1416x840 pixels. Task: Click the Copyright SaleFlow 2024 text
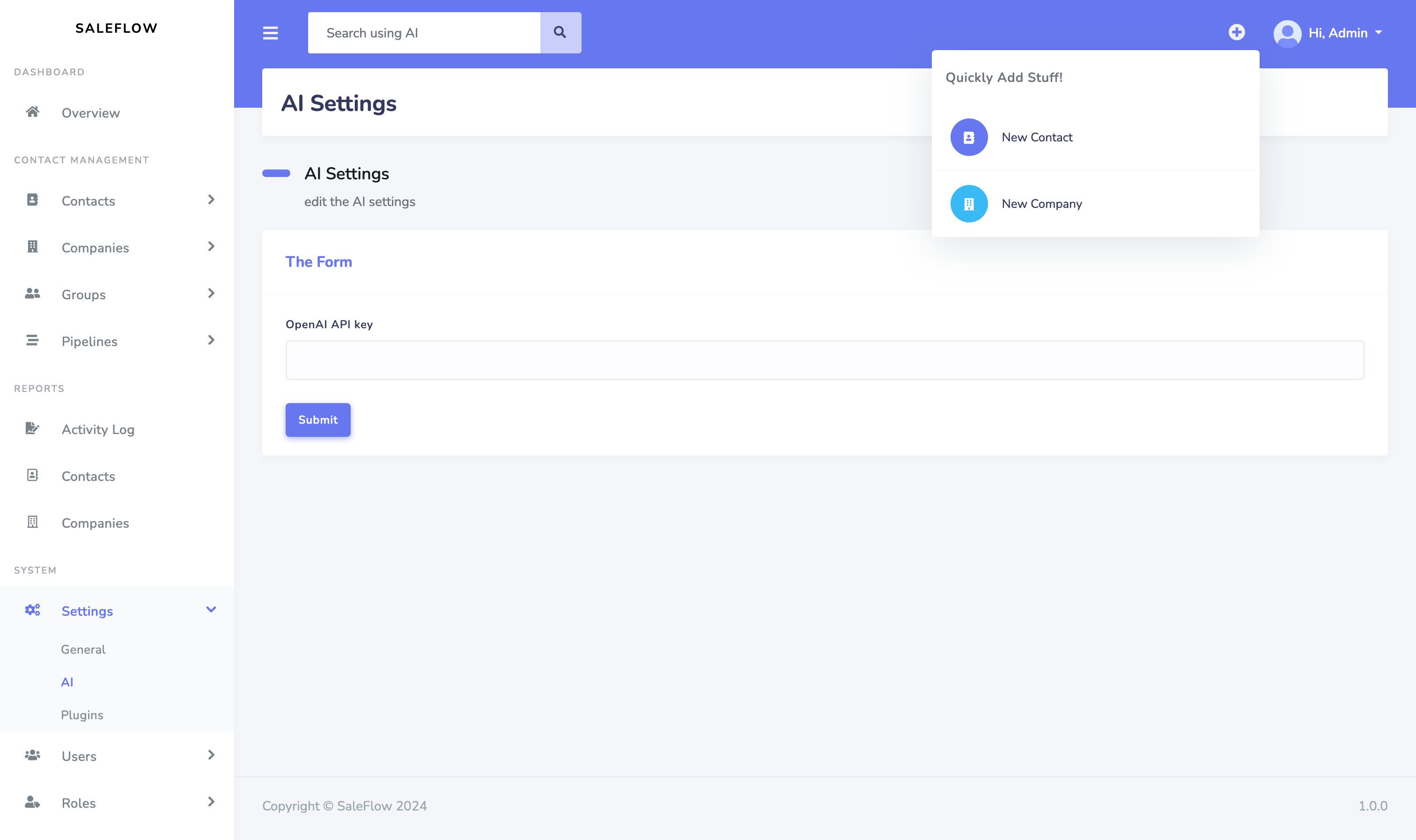coord(344,806)
